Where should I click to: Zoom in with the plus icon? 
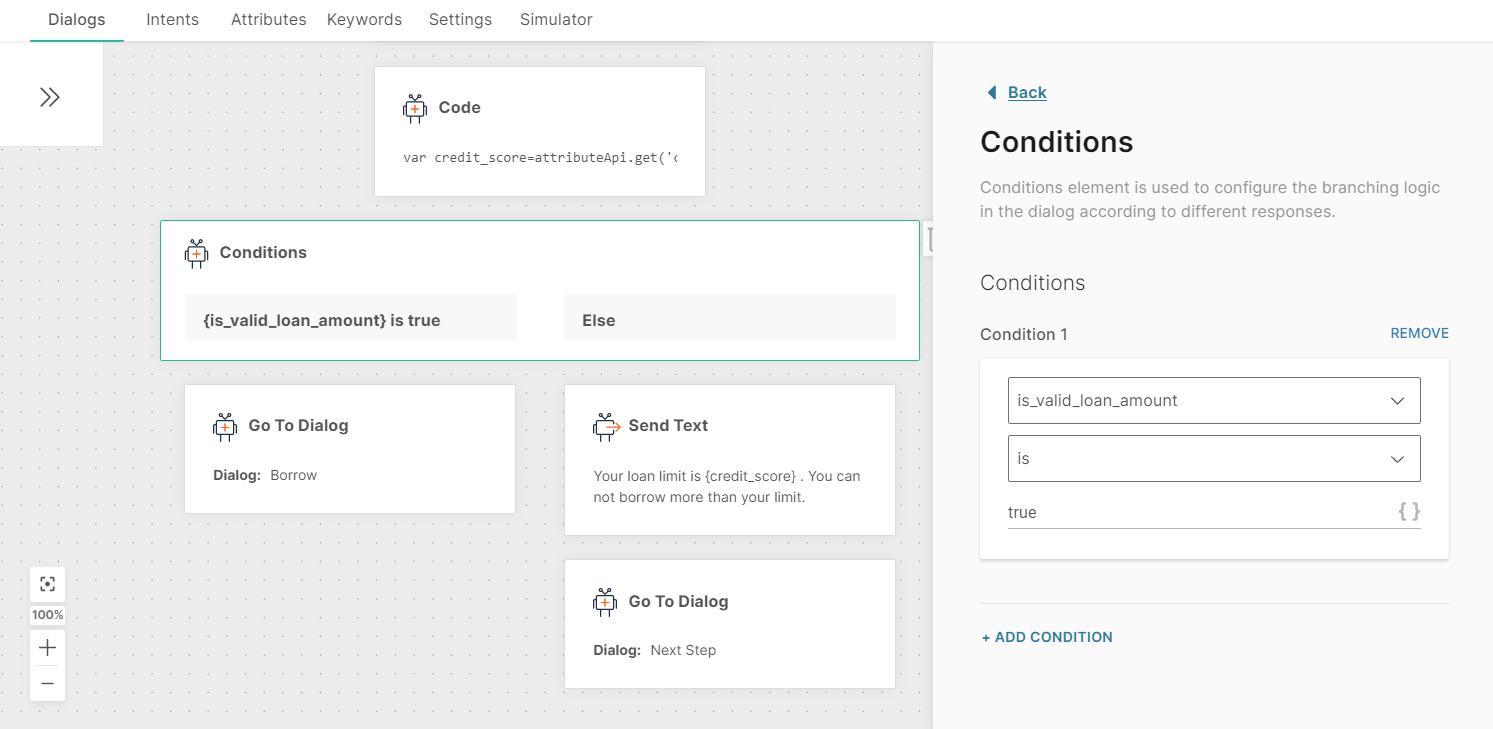(47, 648)
